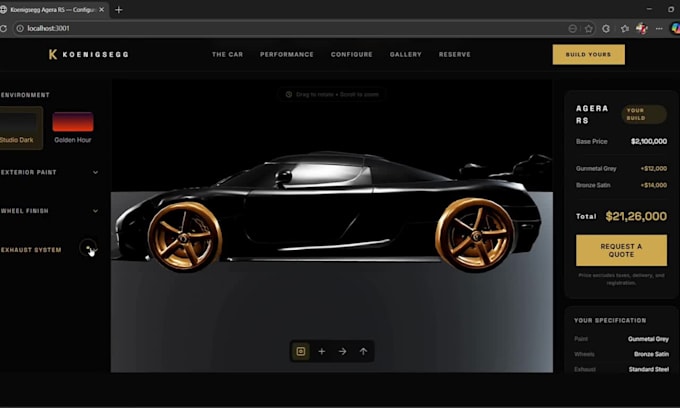Click the Your Build badge
The image size is (680, 408).
tap(644, 114)
